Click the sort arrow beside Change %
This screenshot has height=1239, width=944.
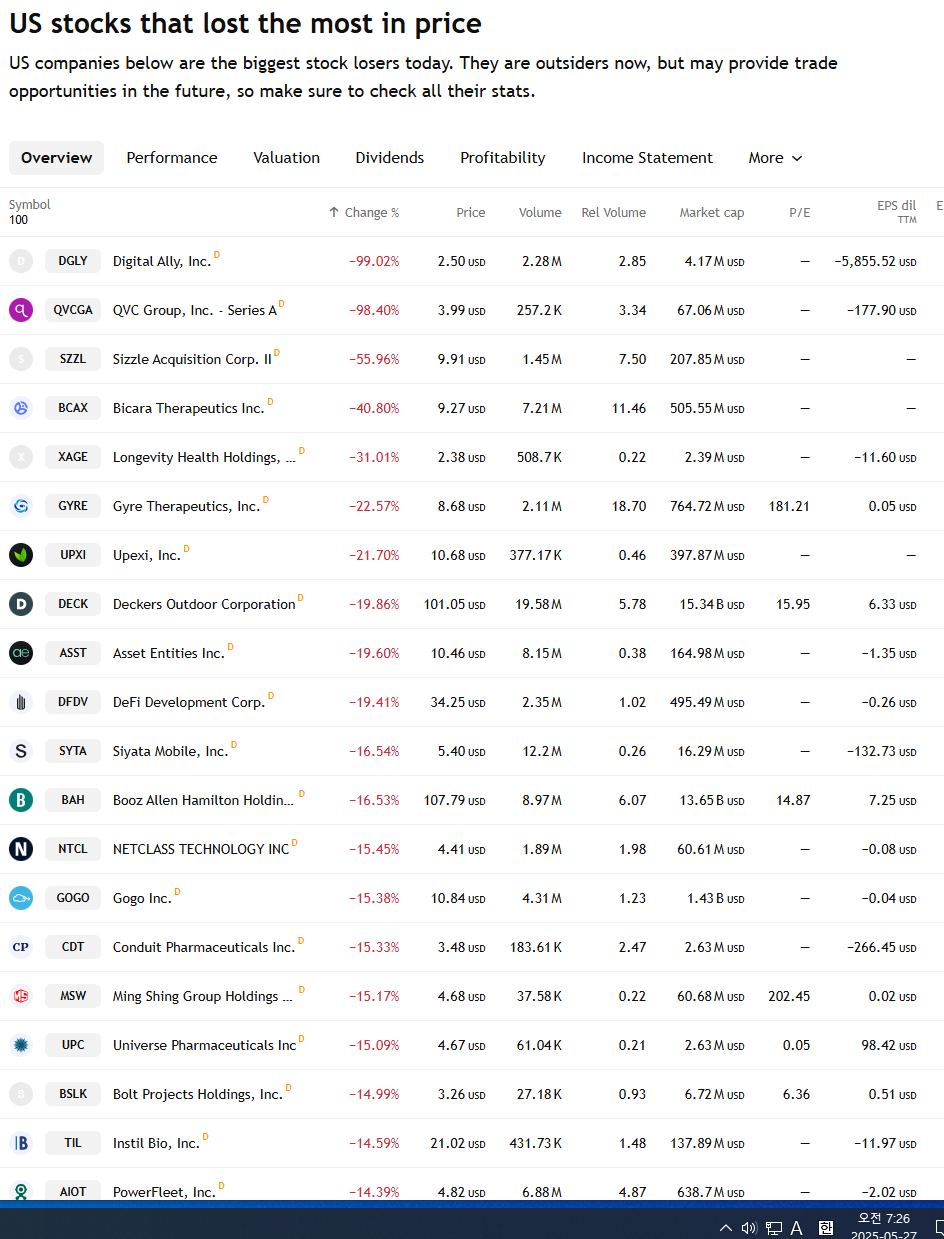click(x=334, y=212)
